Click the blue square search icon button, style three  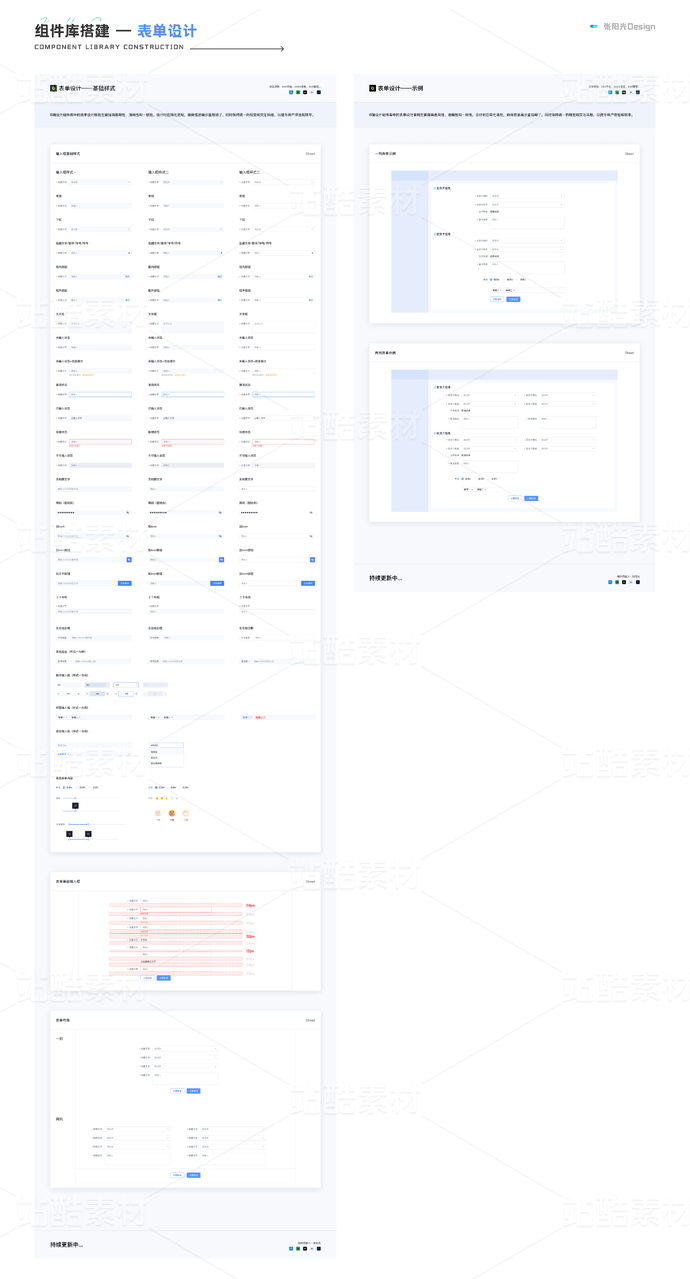(312, 560)
